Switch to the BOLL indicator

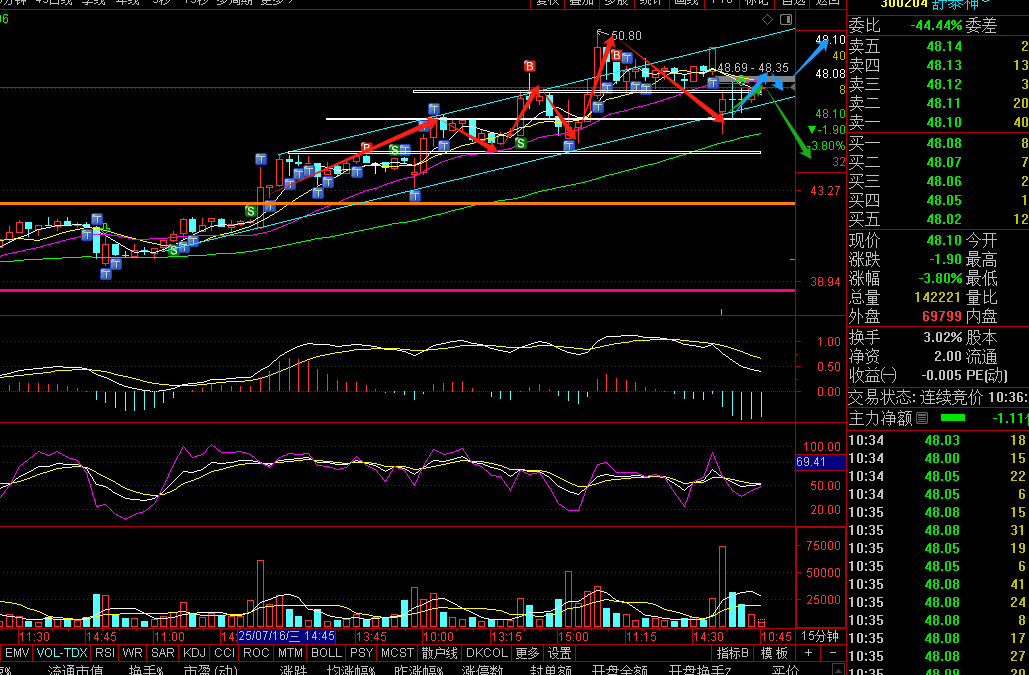pos(326,653)
